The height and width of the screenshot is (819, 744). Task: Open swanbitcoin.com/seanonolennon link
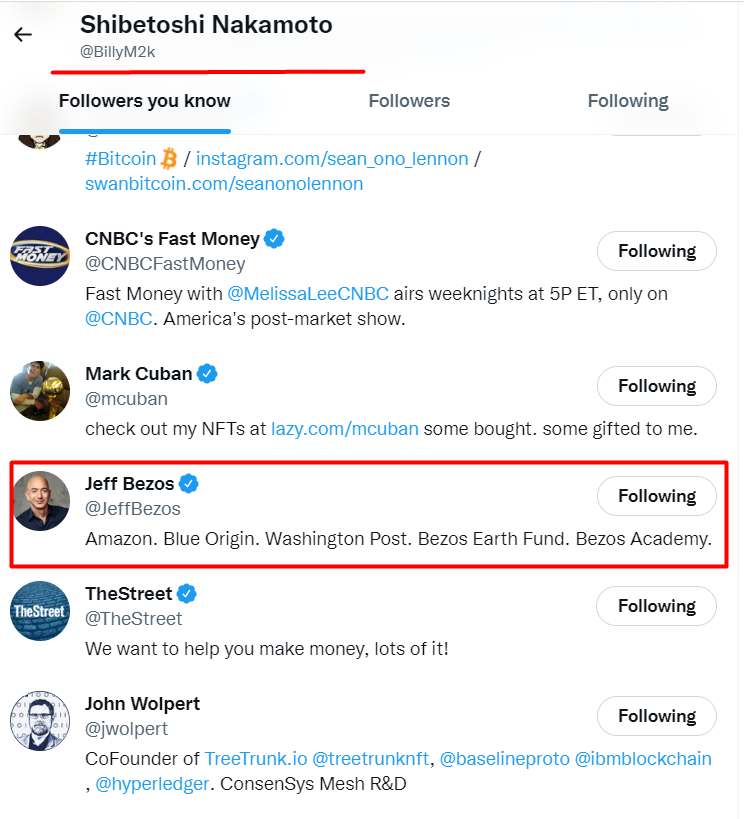[x=224, y=184]
